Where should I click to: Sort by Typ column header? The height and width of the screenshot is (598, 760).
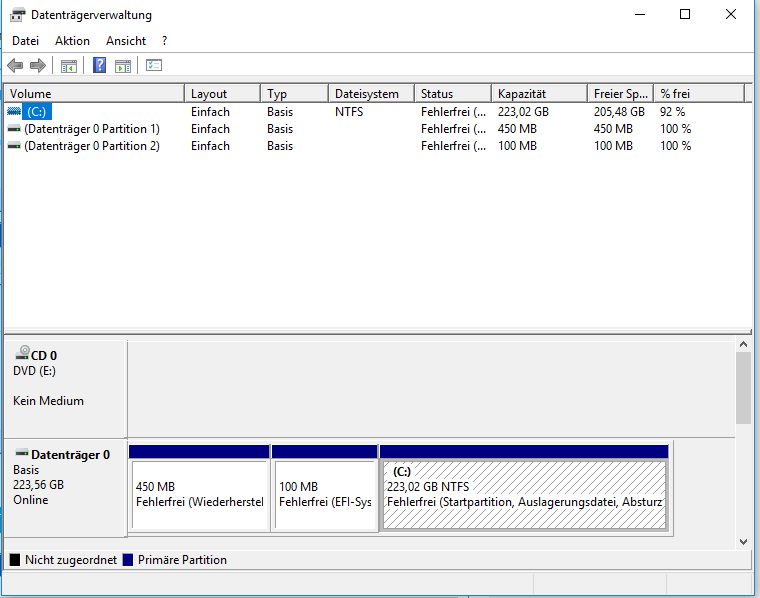295,94
